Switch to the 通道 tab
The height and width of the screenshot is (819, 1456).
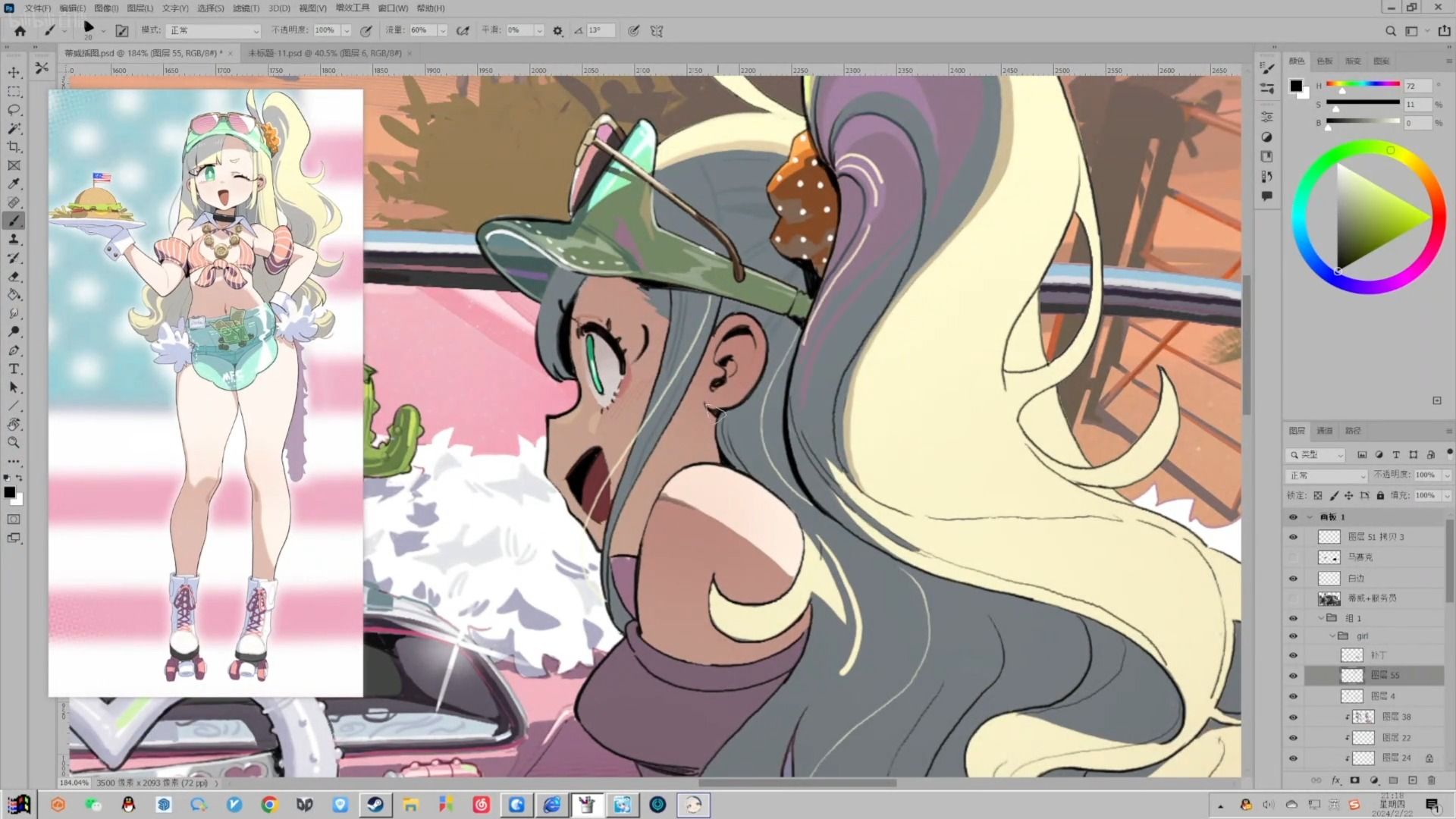1325,431
